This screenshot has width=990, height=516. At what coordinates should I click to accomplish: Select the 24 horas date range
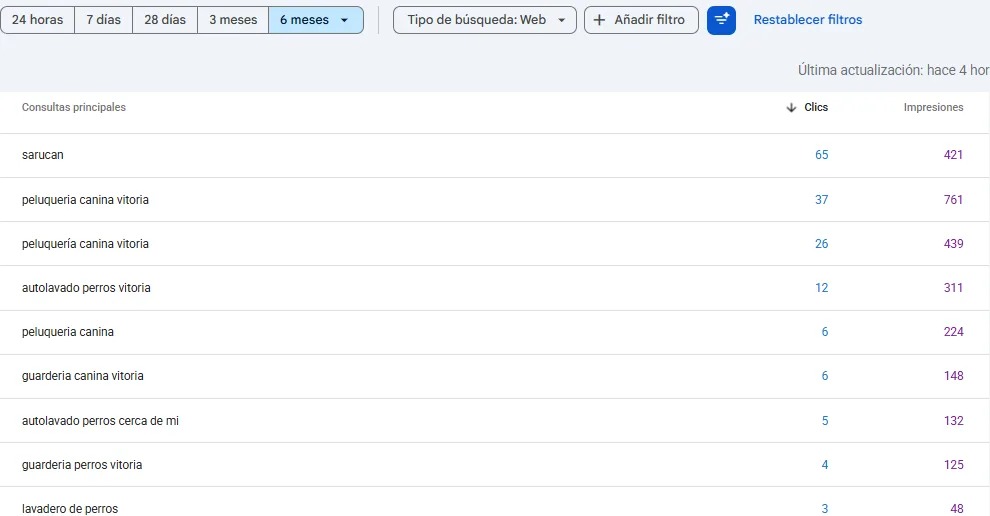(38, 20)
